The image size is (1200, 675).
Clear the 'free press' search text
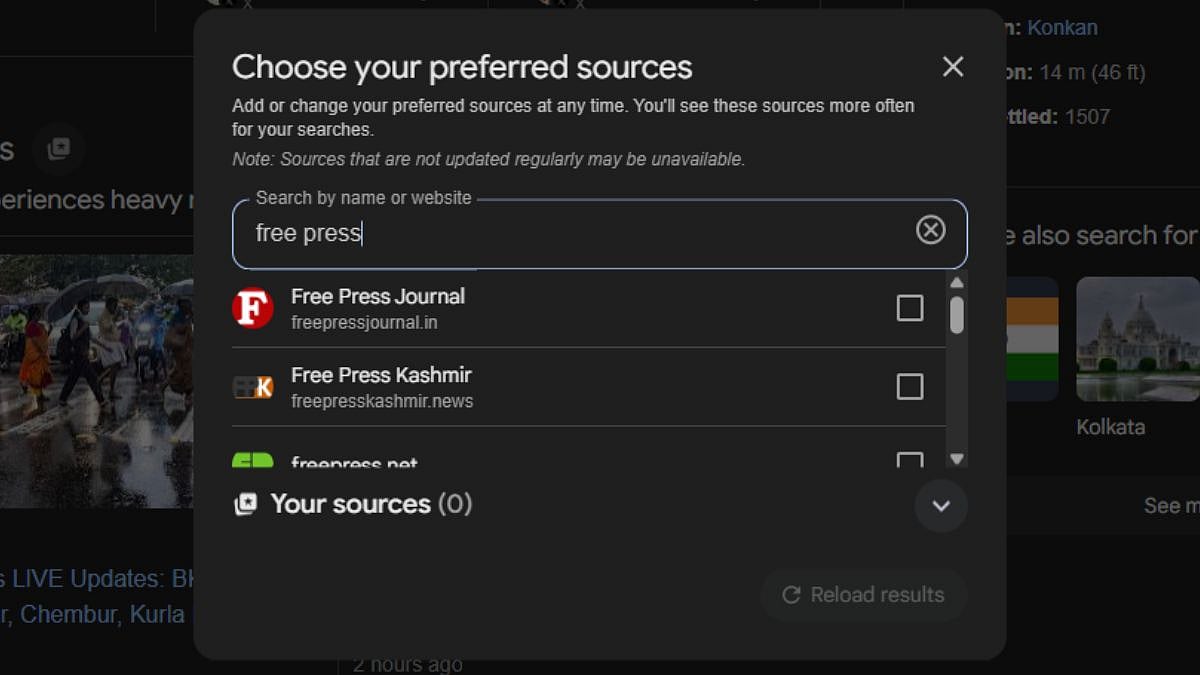point(930,231)
